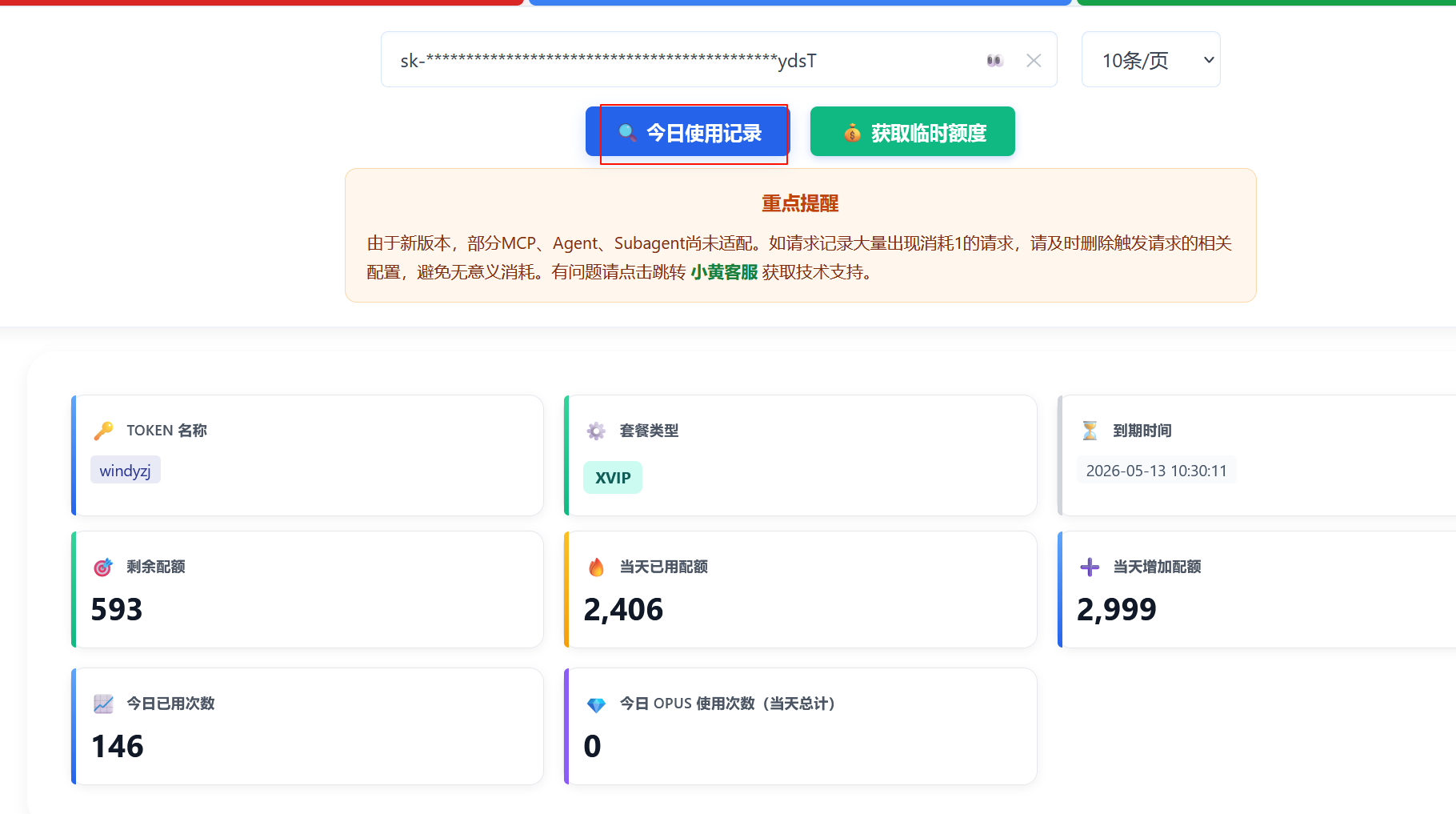Open the 小黄客服 support link
This screenshot has height=814, width=1456.
[724, 272]
